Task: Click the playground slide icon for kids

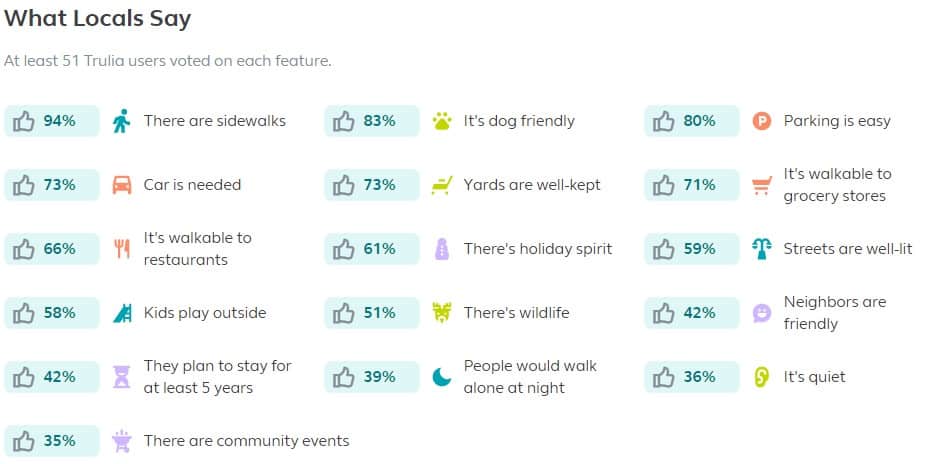Action: click(x=122, y=313)
